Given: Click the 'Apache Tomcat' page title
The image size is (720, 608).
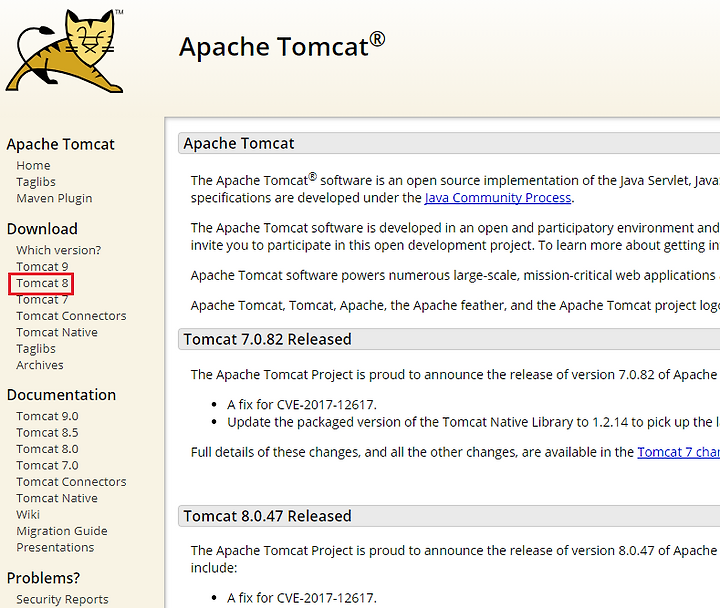Looking at the screenshot, I should coord(282,46).
